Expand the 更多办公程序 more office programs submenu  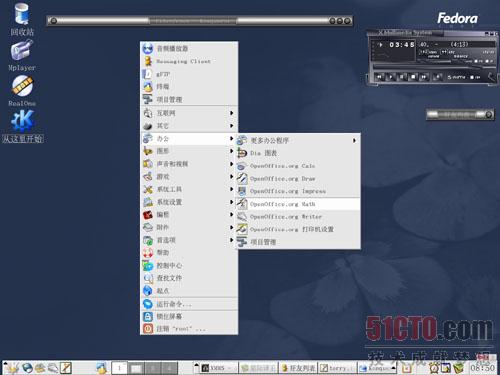(x=298, y=140)
